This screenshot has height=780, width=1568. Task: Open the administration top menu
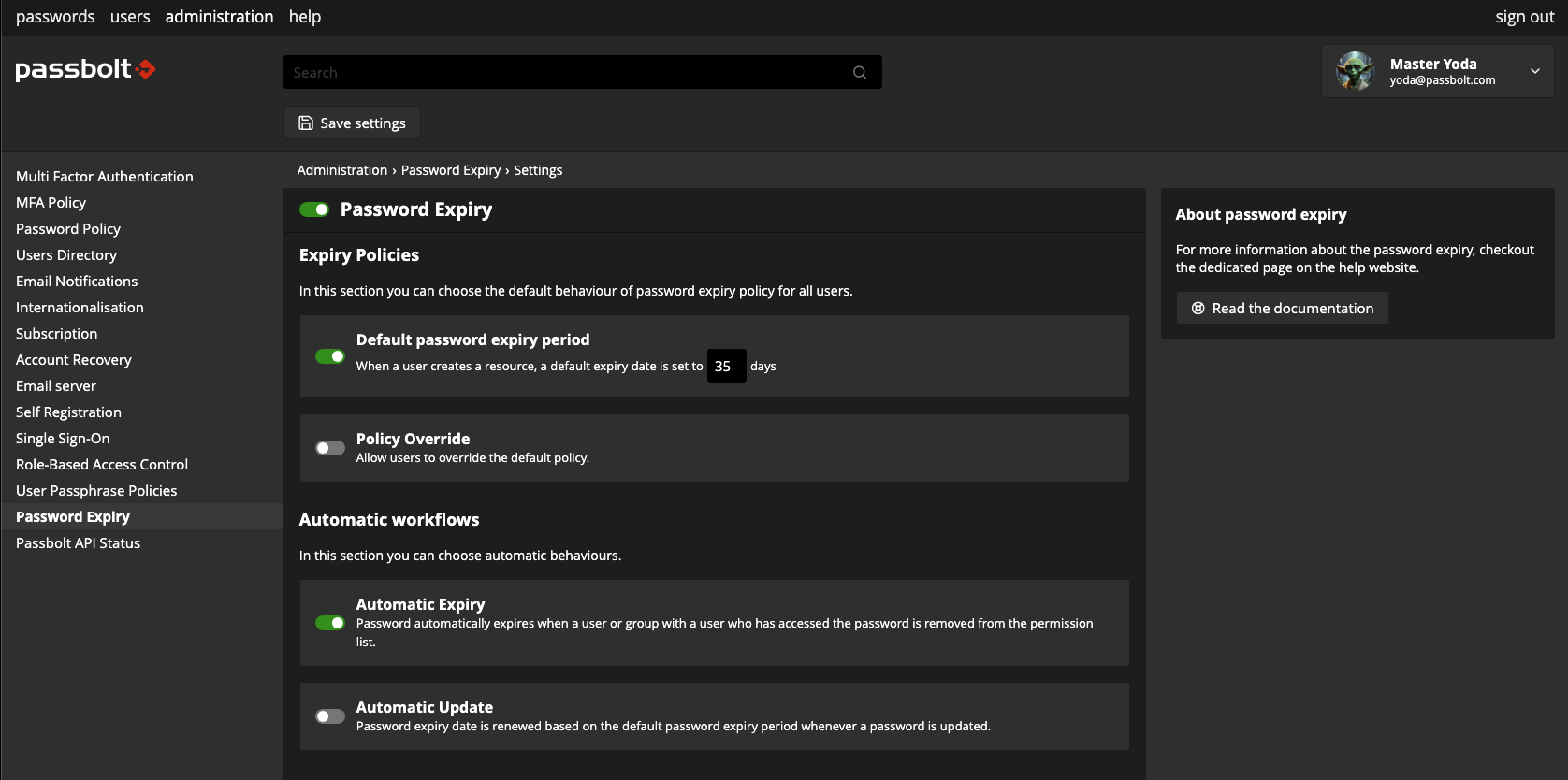[220, 17]
